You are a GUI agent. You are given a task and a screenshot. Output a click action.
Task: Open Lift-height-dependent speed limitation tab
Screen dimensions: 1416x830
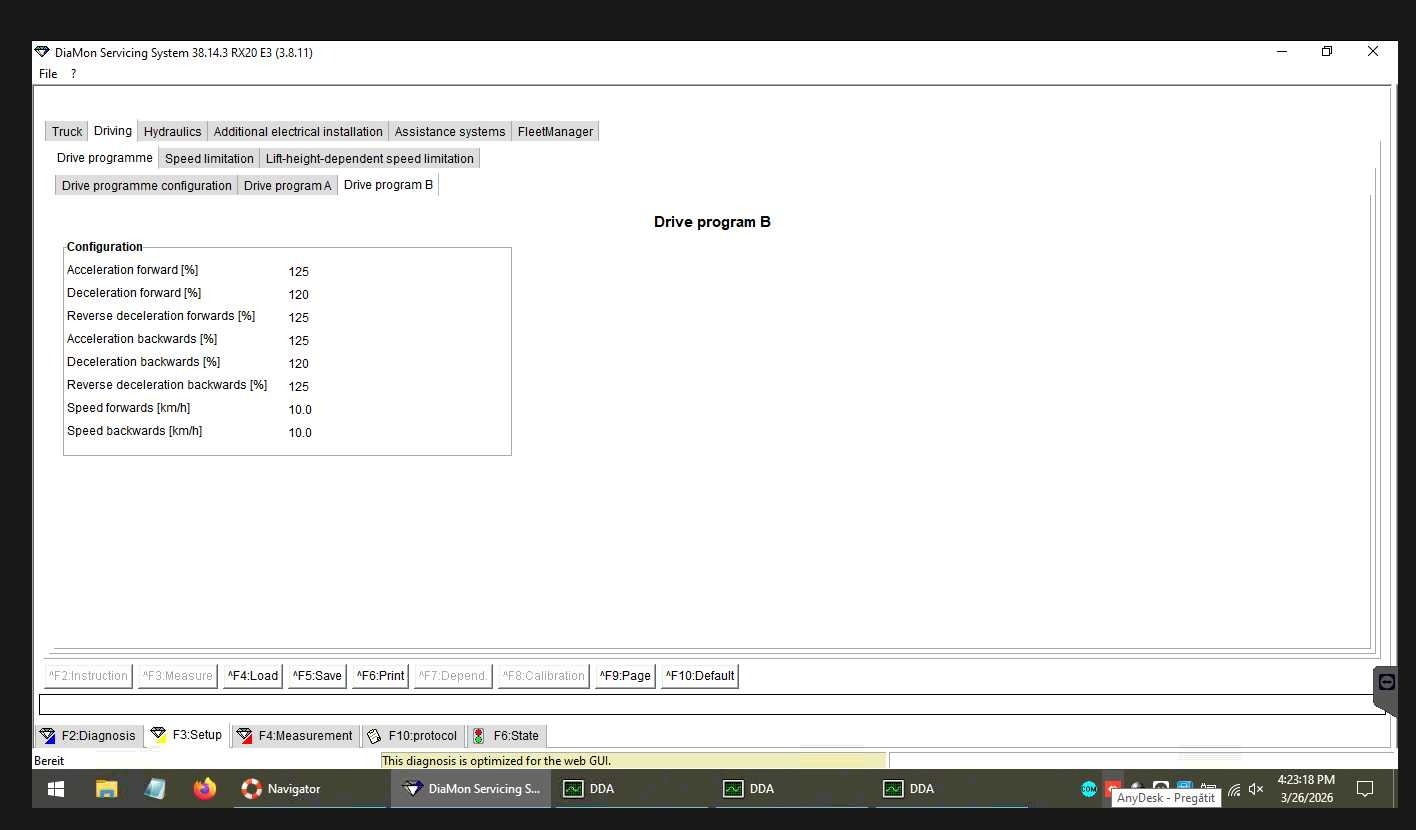pyautogui.click(x=370, y=158)
